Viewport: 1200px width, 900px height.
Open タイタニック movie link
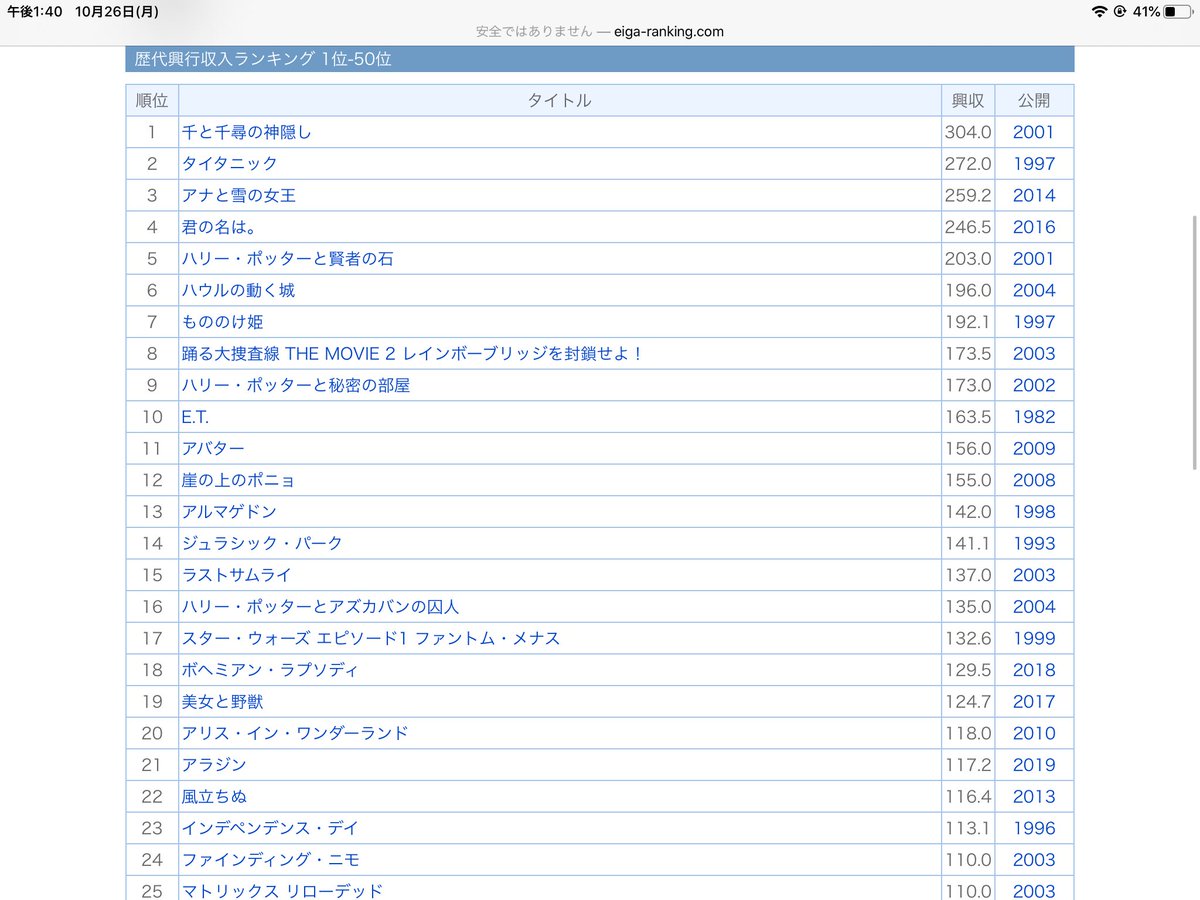click(x=229, y=163)
